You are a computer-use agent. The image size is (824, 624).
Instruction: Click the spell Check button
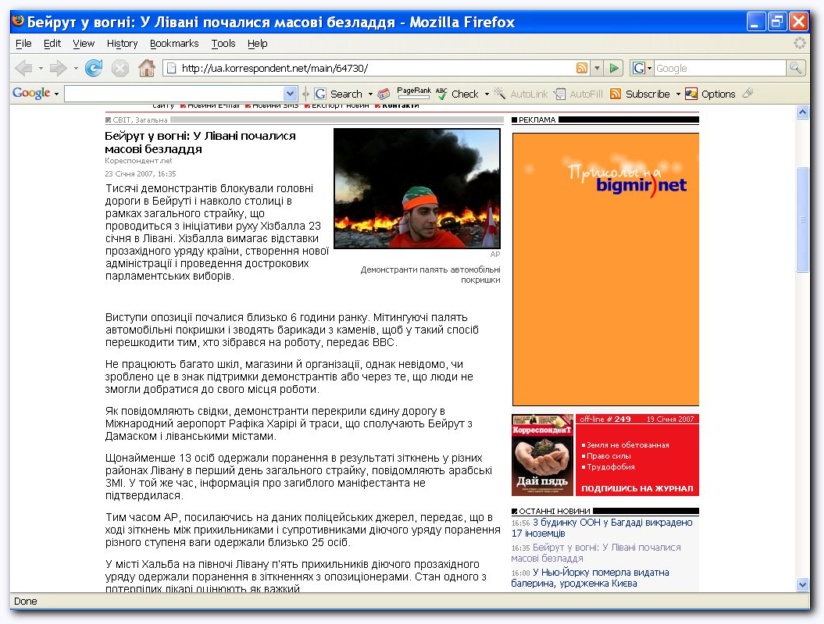coord(457,94)
